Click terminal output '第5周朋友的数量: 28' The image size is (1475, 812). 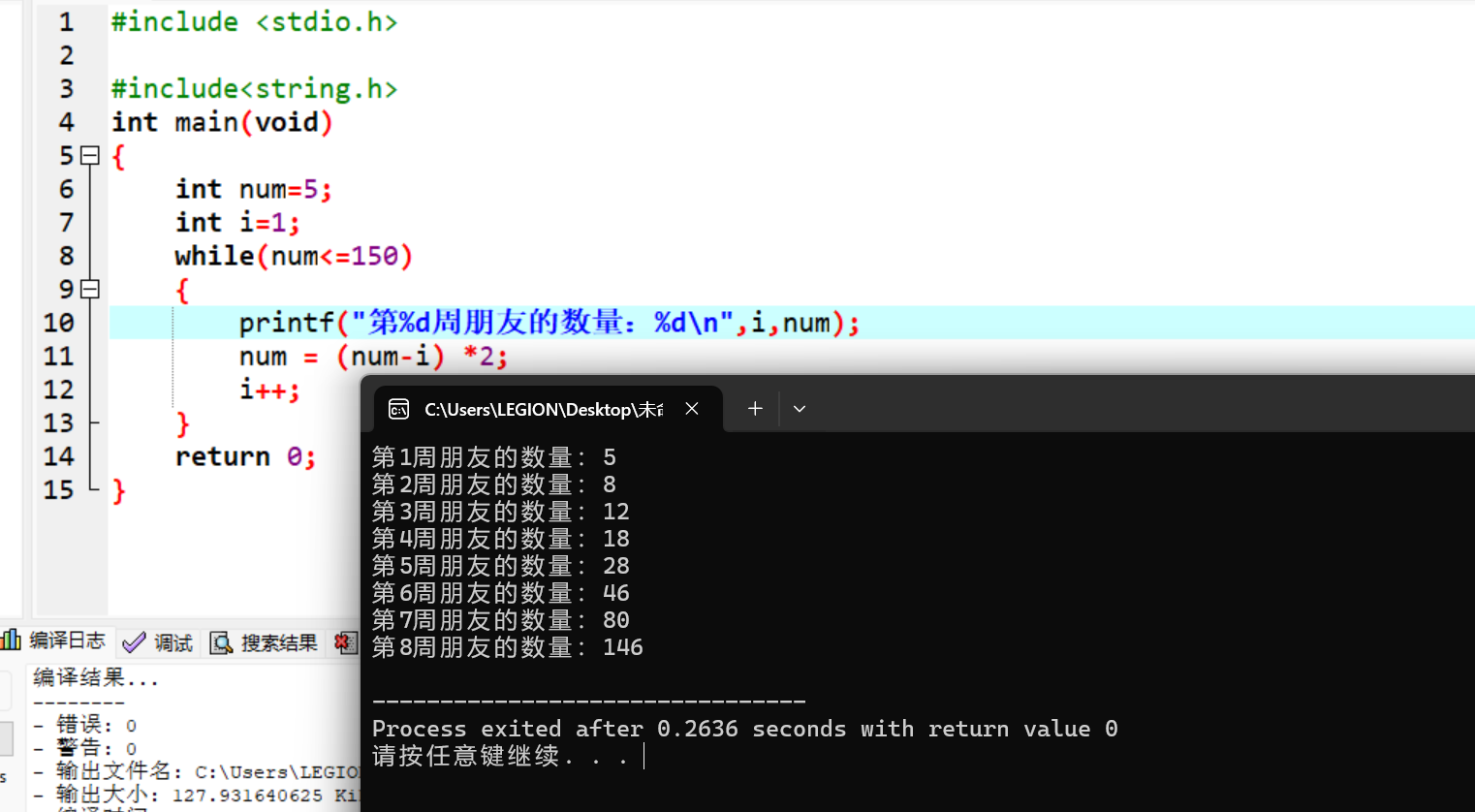(501, 566)
